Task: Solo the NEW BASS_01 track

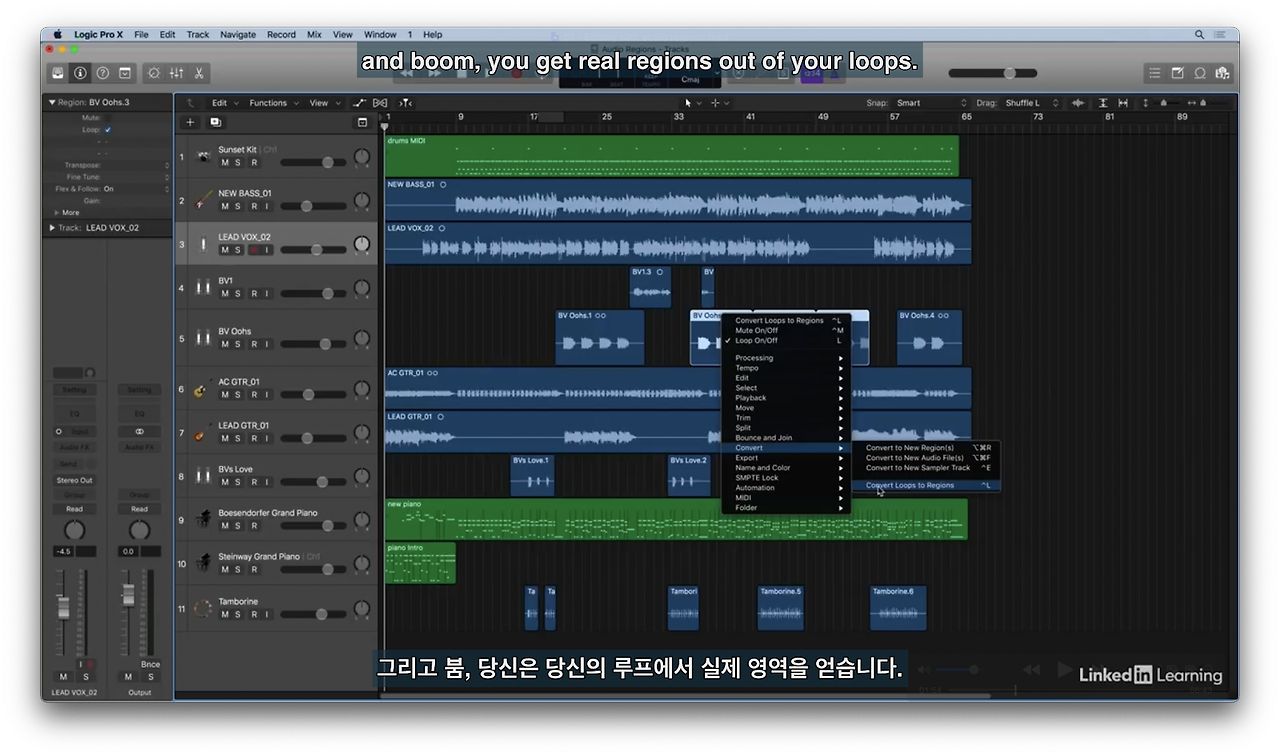Action: (238, 206)
